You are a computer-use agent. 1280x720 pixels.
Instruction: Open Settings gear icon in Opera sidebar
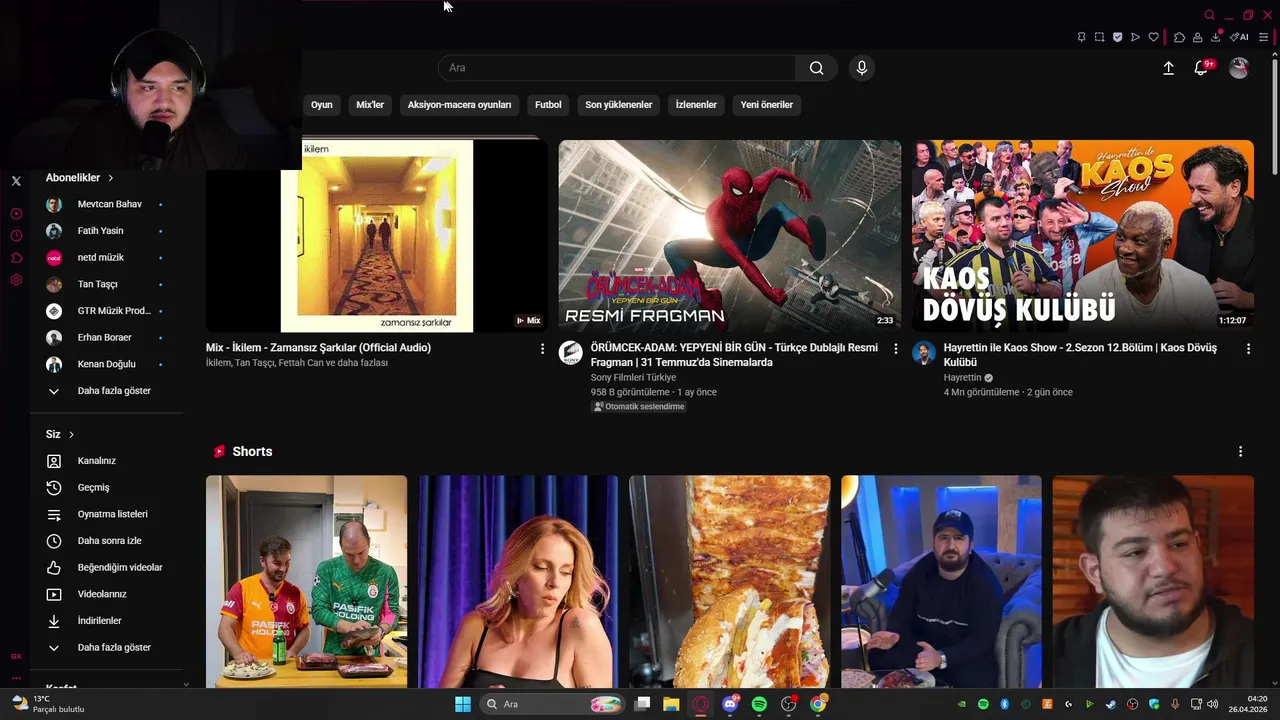16,280
